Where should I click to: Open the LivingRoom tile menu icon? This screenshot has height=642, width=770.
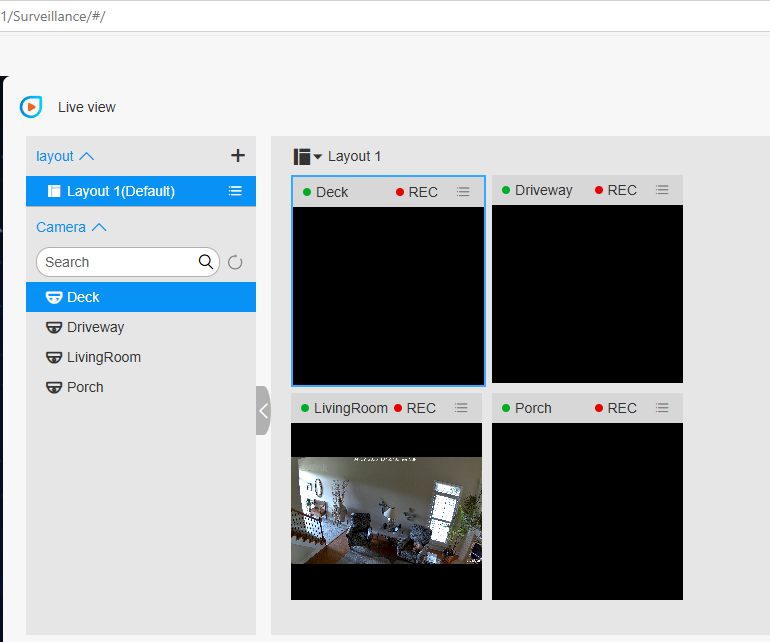(x=461, y=408)
